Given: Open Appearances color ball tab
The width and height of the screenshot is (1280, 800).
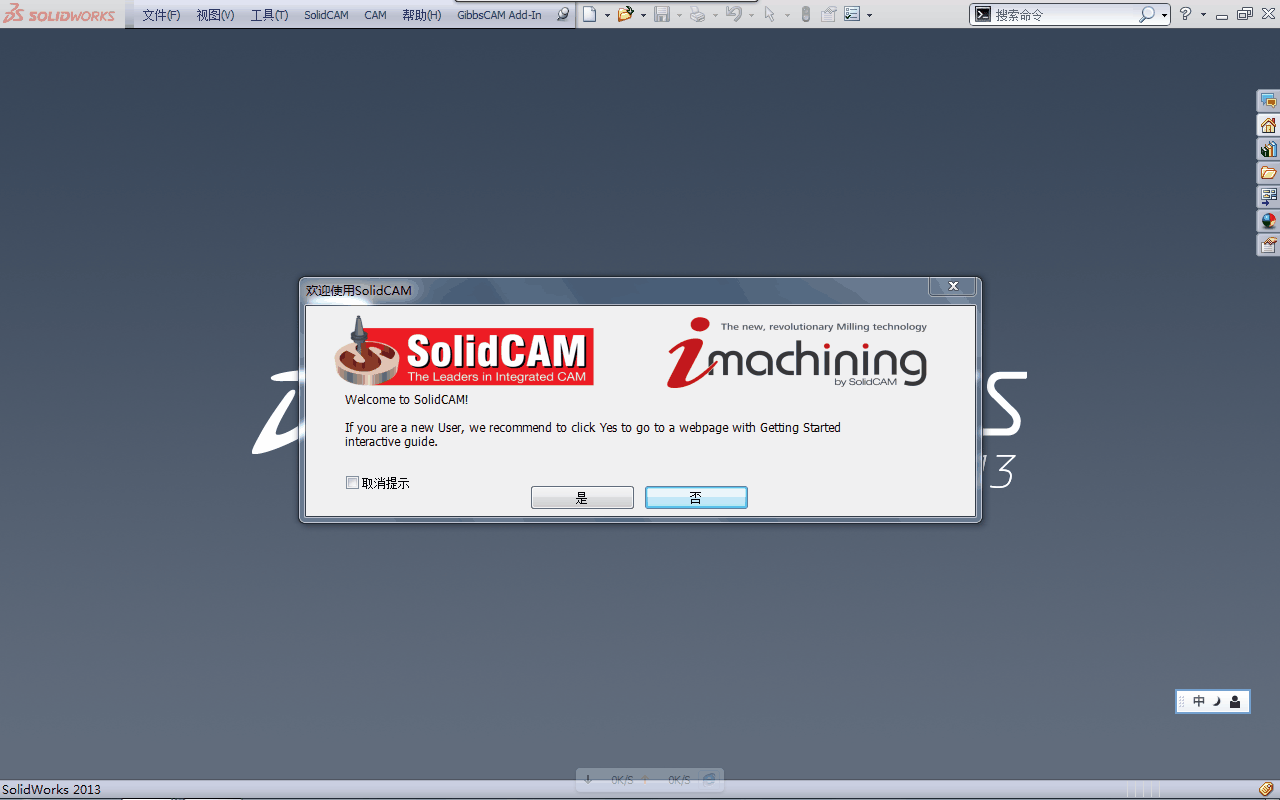Looking at the screenshot, I should (x=1268, y=221).
